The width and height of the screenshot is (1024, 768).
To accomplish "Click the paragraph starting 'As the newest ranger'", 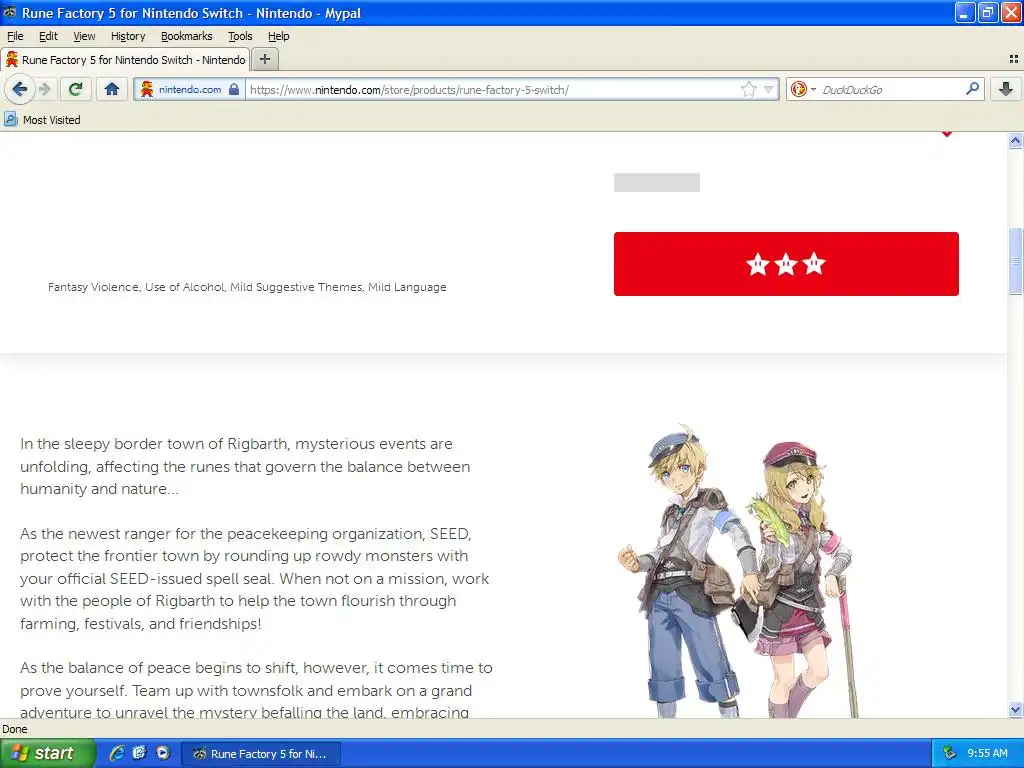I will point(255,579).
